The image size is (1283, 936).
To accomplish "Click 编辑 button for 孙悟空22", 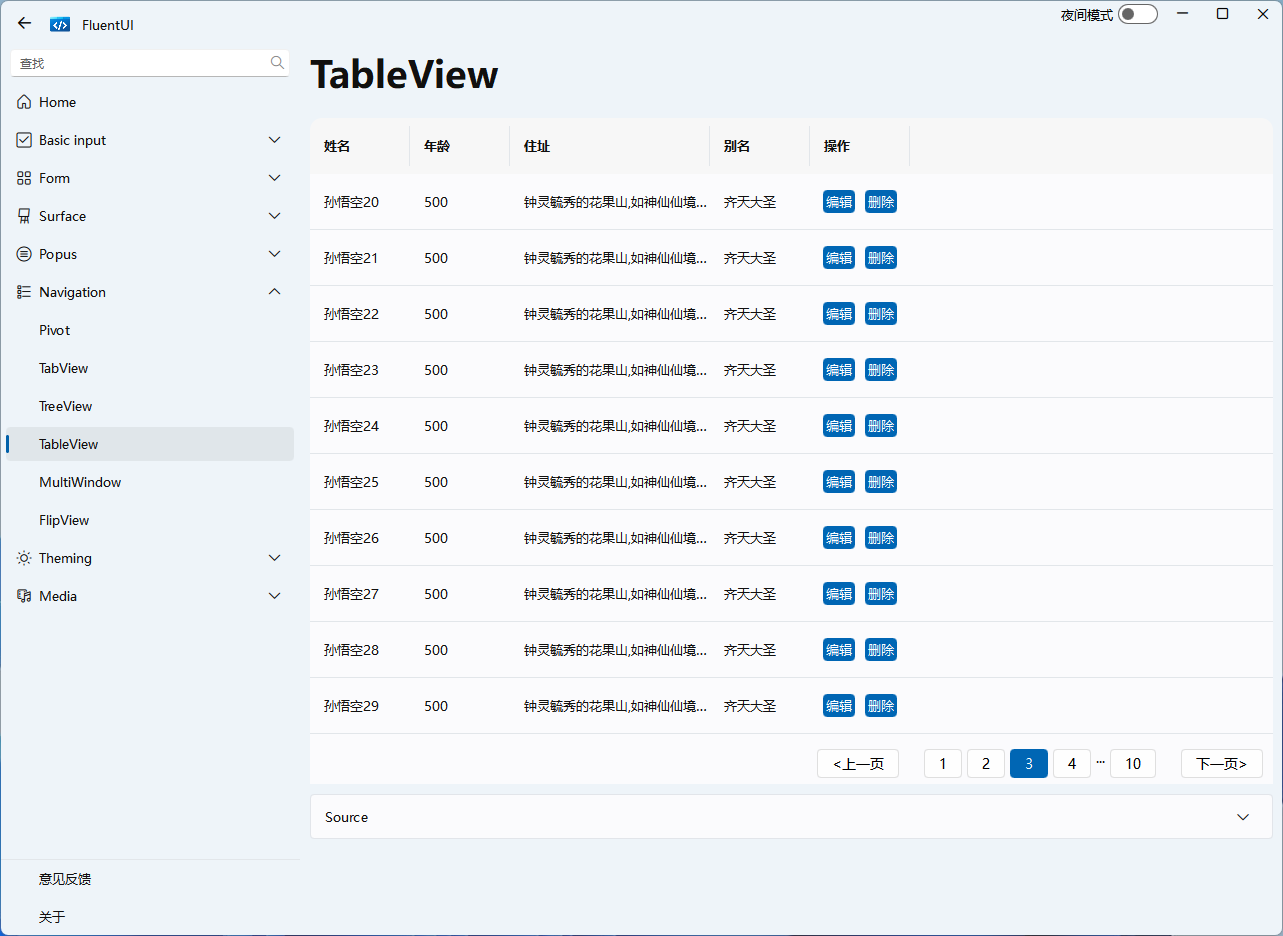I will 839,314.
